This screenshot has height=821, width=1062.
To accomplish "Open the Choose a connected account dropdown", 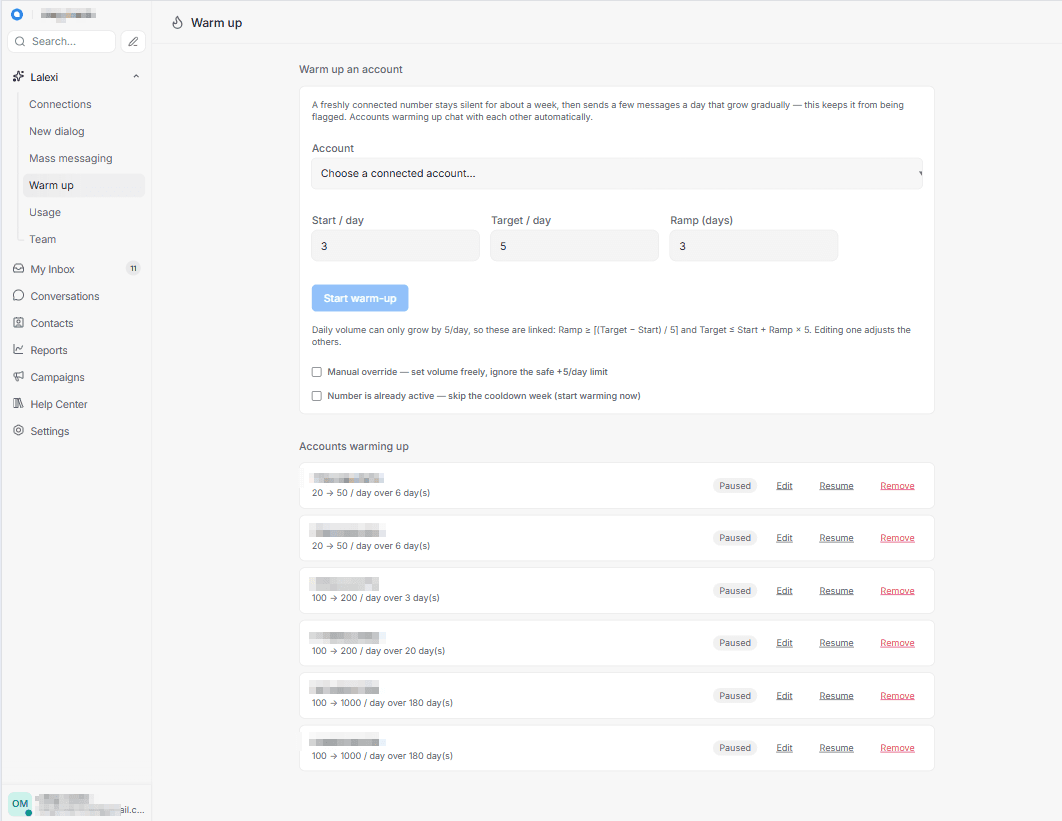I will (617, 173).
